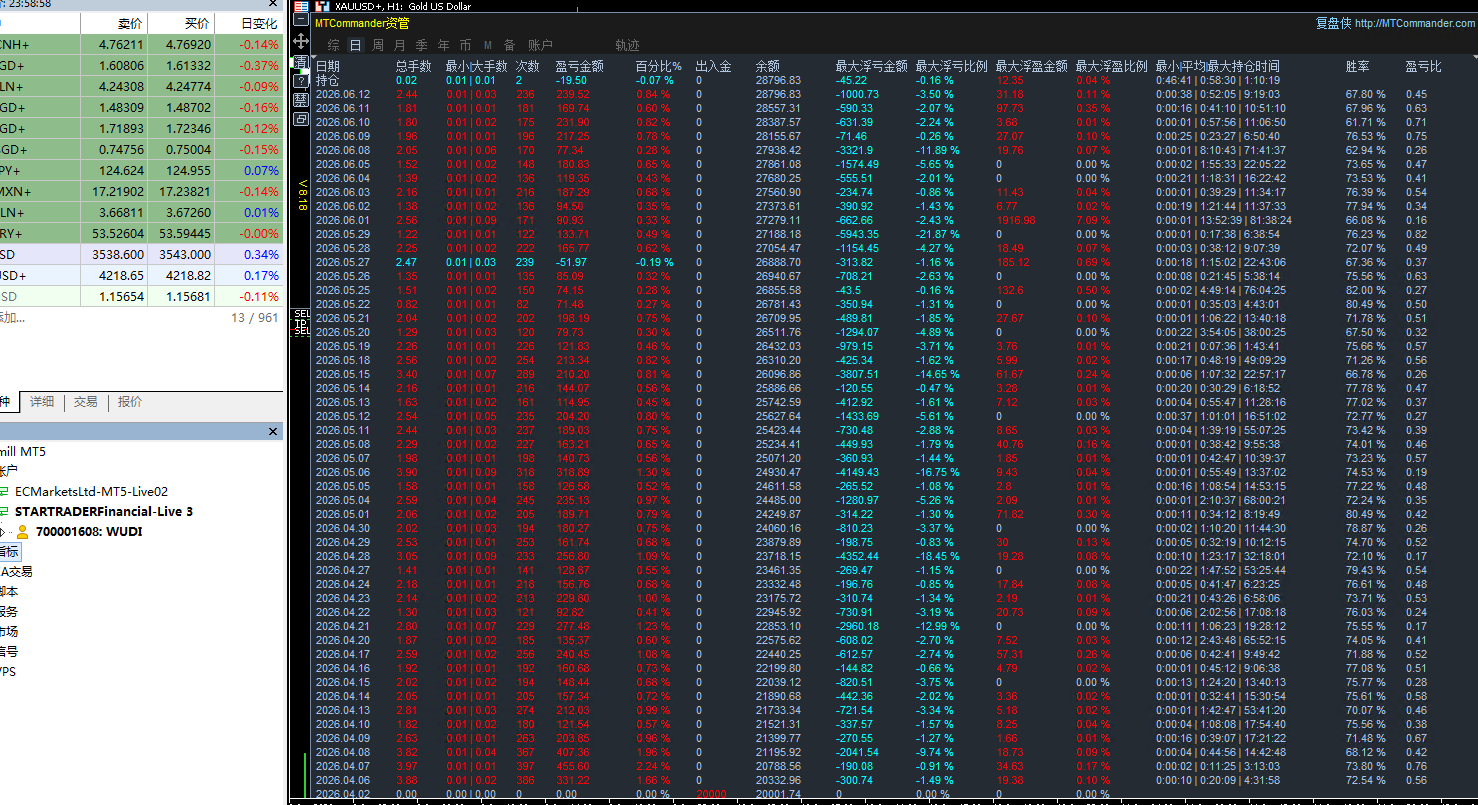Click the 2026.04.02 date row
Image resolution: width=1478 pixels, height=805 pixels.
[x=343, y=794]
